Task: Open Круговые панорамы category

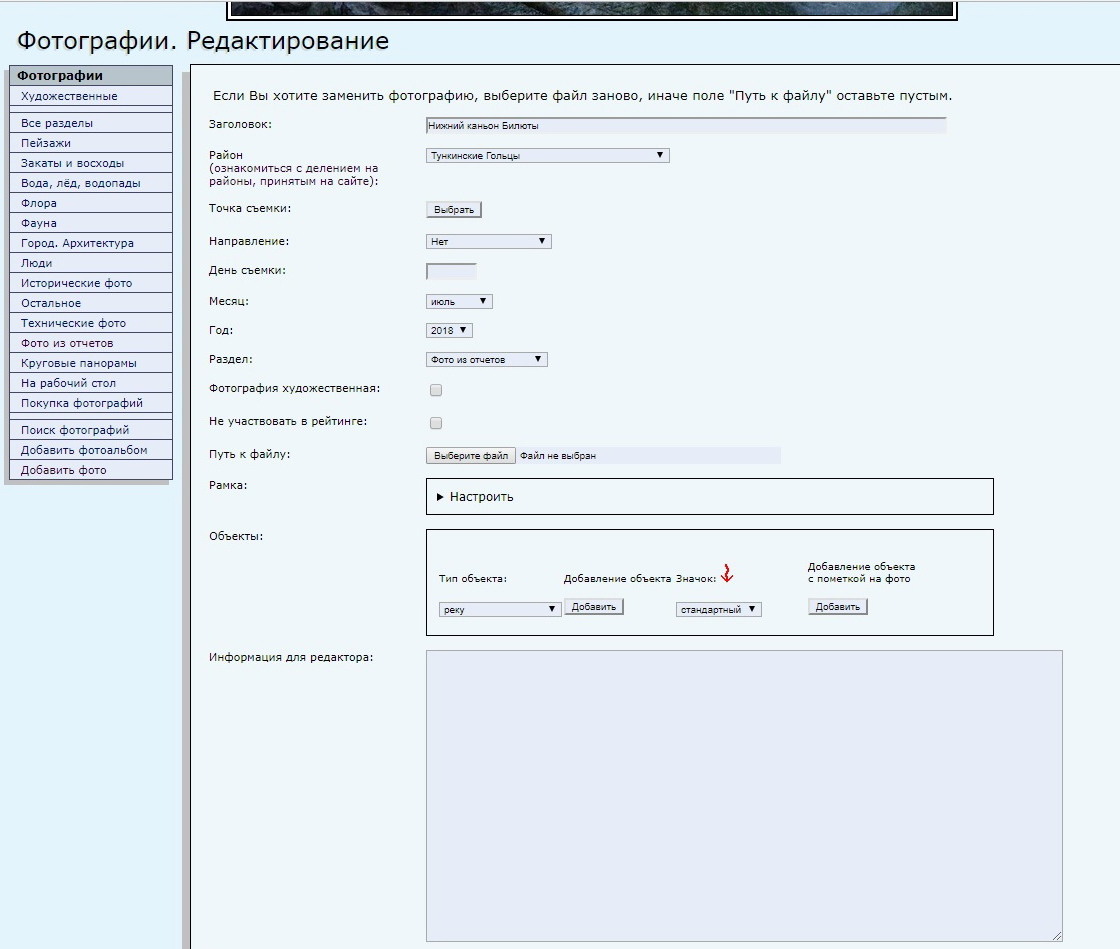Action: coord(91,363)
